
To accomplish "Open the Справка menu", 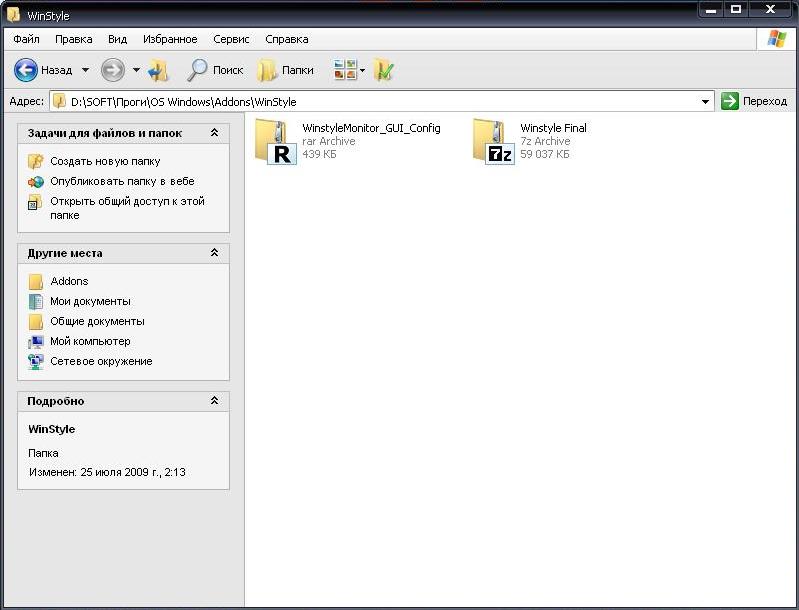I will point(286,39).
